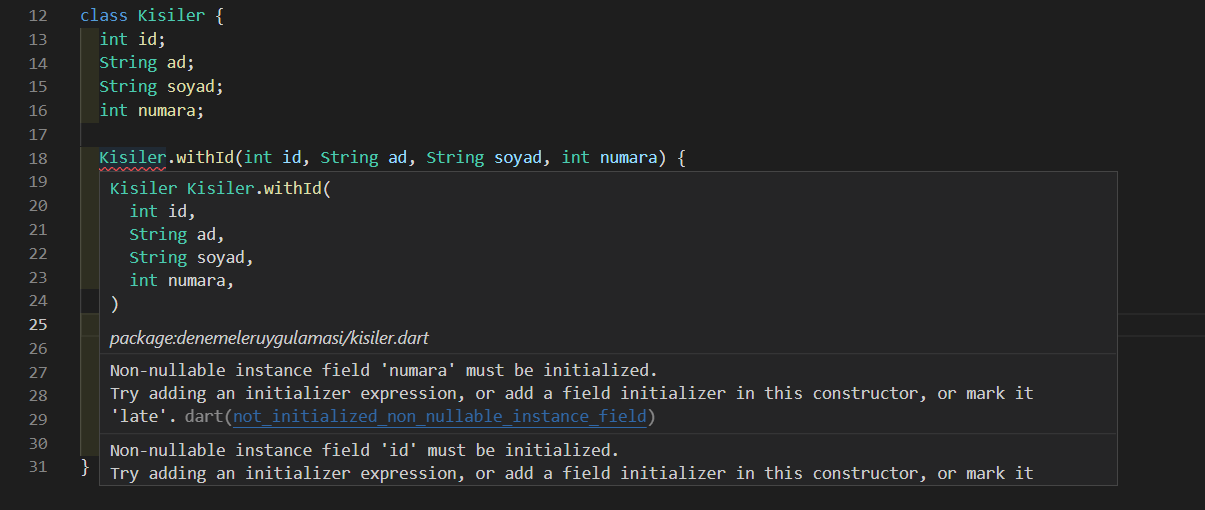
Task: Click line number 12 in the gutter
Action: pyautogui.click(x=38, y=16)
